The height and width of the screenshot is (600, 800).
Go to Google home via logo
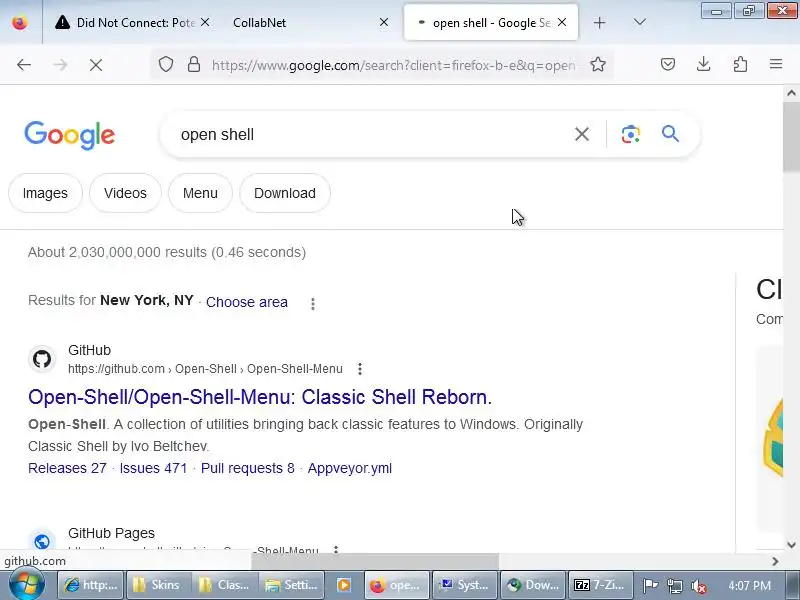[x=70, y=135]
